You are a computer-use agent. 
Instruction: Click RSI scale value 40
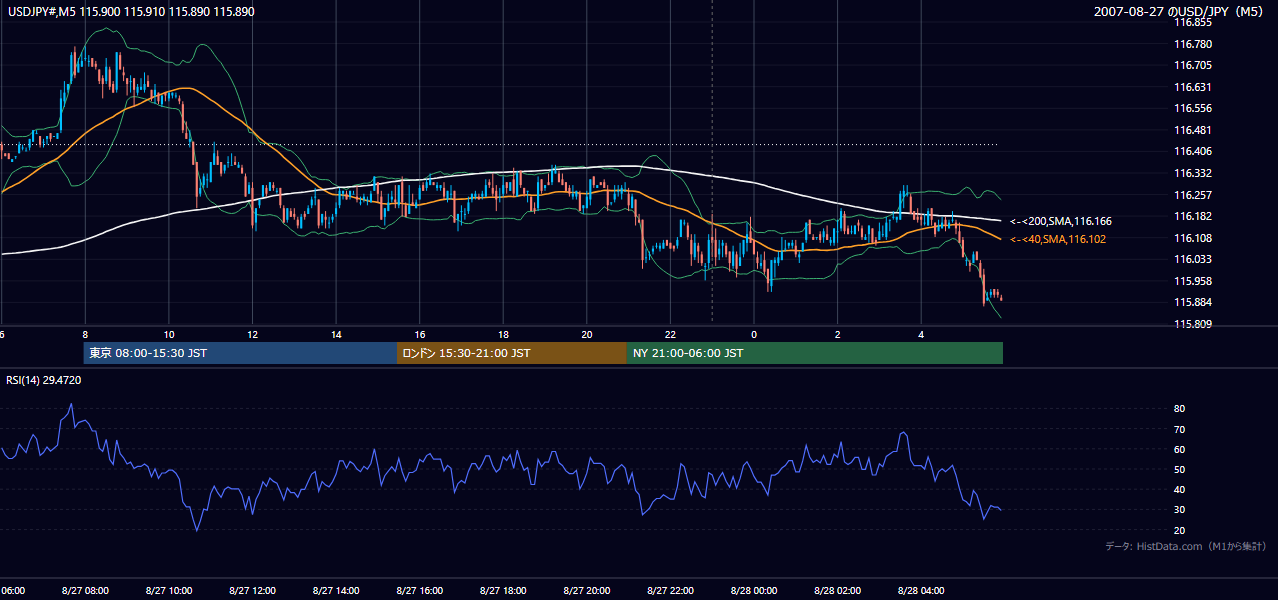[1179, 489]
